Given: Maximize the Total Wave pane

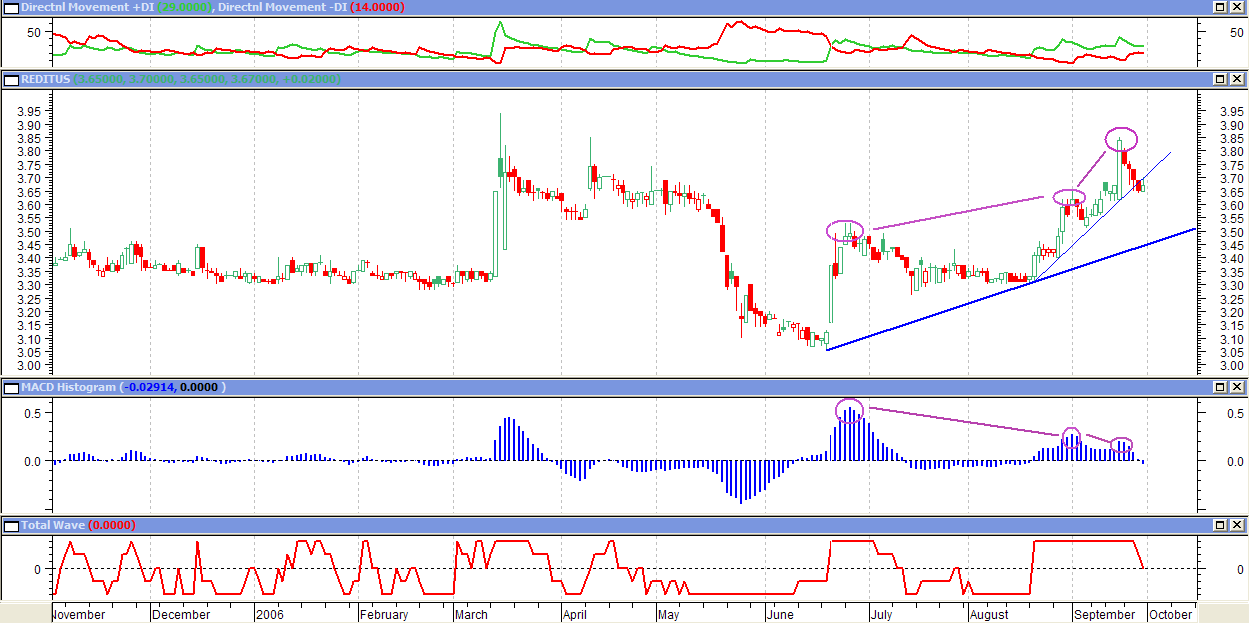Looking at the screenshot, I should pyautogui.click(x=1221, y=525).
